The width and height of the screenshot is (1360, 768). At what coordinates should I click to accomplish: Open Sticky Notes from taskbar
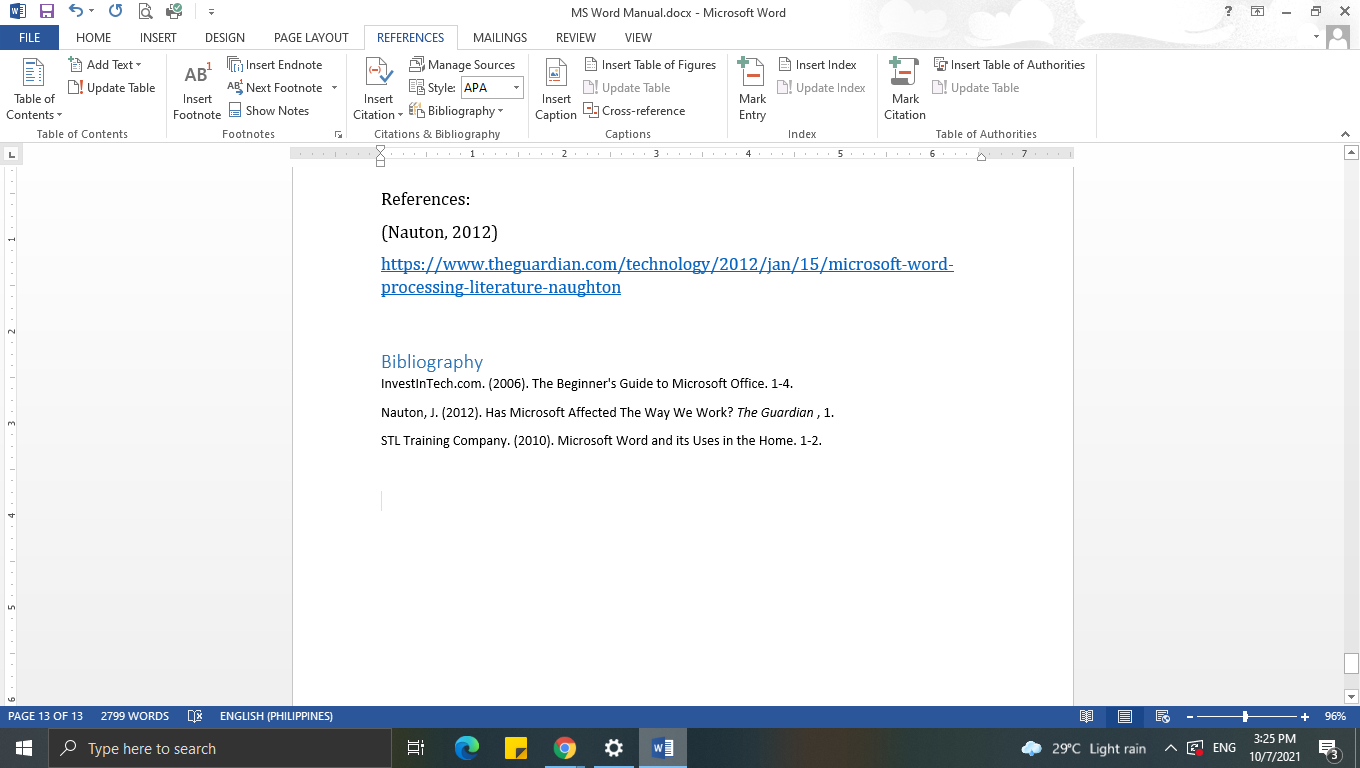pyautogui.click(x=515, y=748)
